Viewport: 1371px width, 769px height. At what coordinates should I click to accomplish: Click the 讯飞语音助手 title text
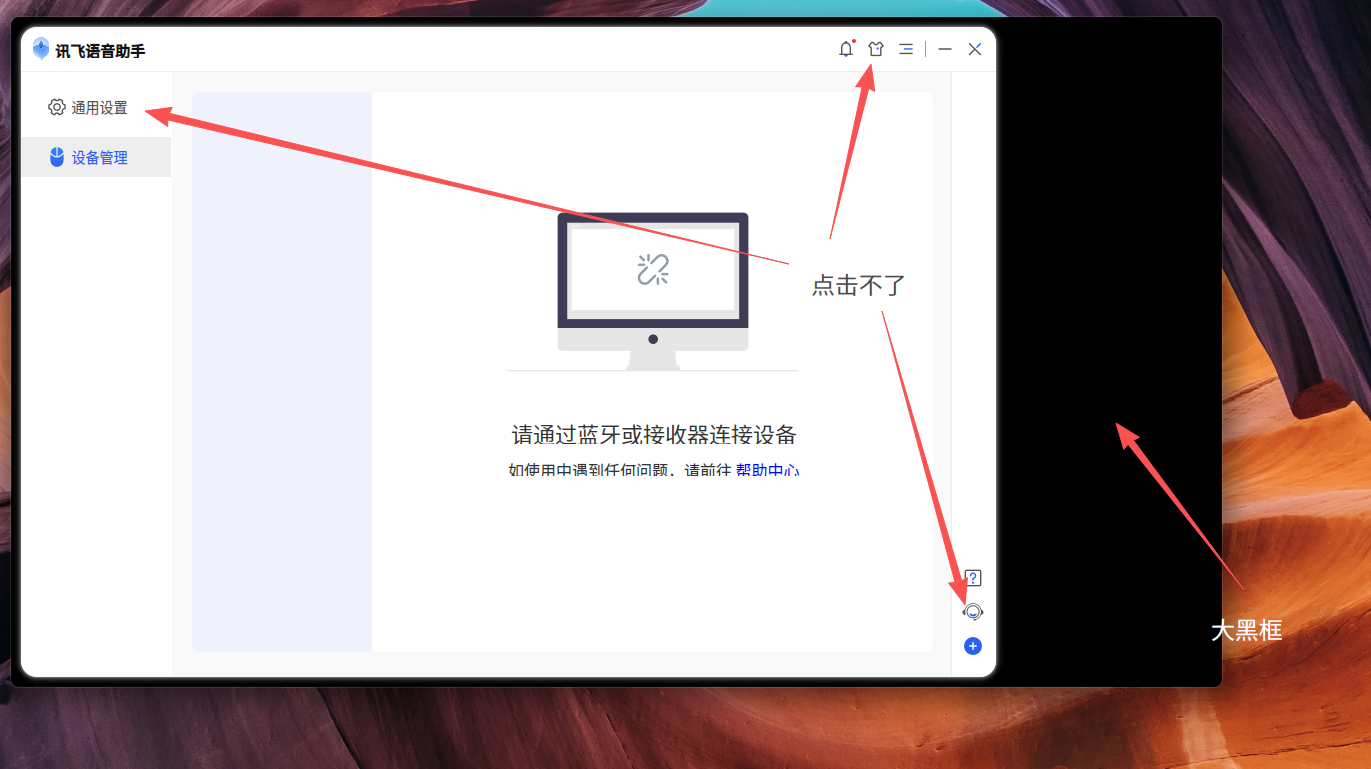coord(100,50)
